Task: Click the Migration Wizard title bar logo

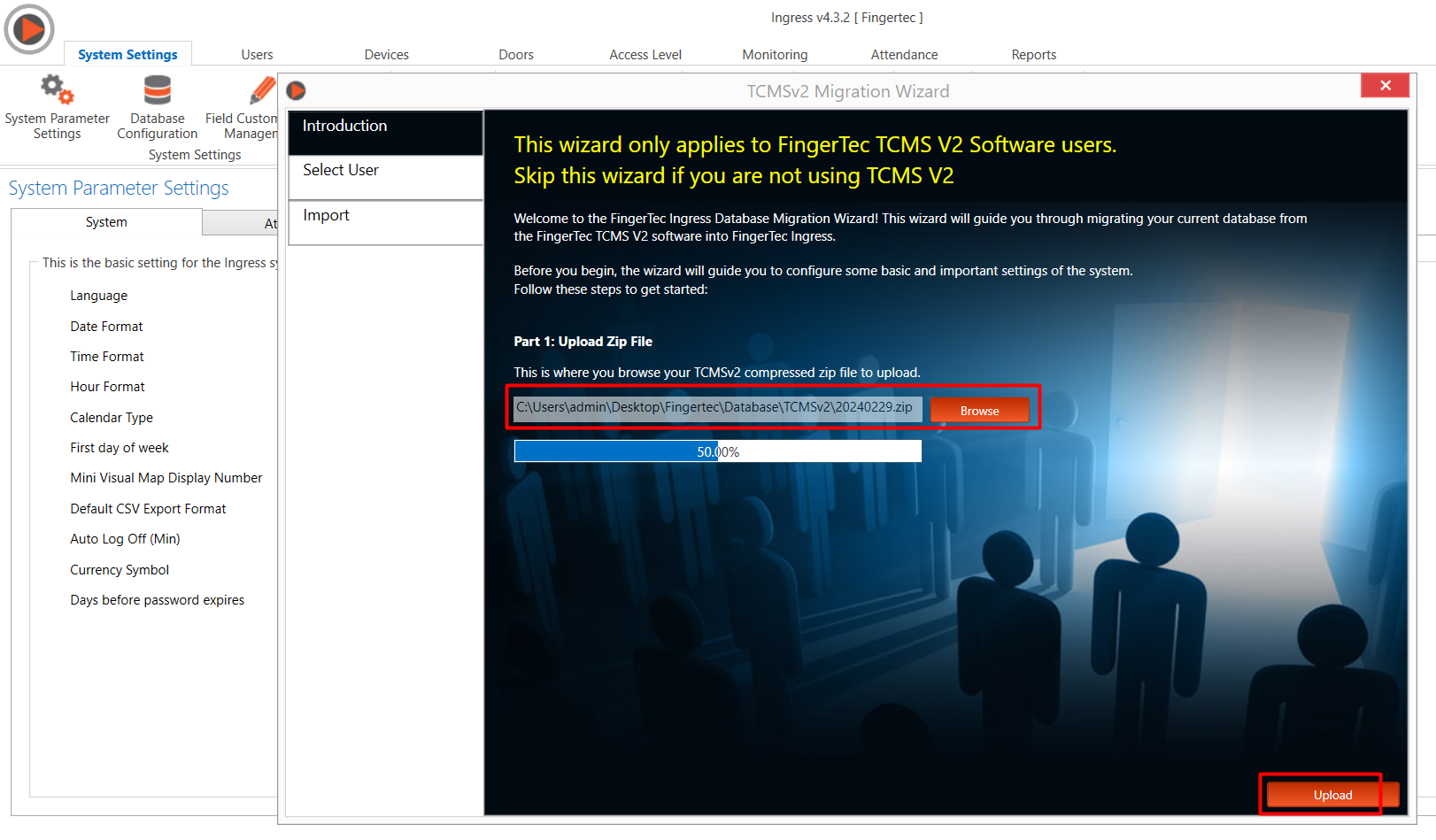Action: coord(297,90)
